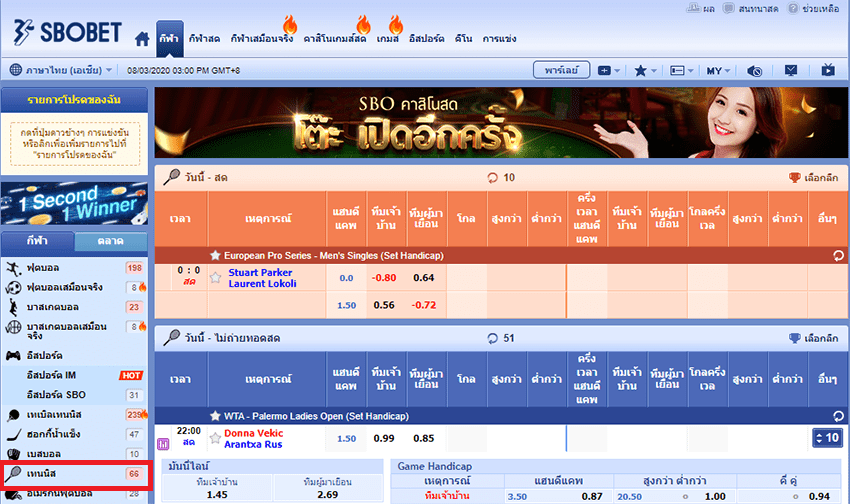This screenshot has width=850, height=504.
Task: Click เลือกลีก in the live section
Action: point(813,178)
